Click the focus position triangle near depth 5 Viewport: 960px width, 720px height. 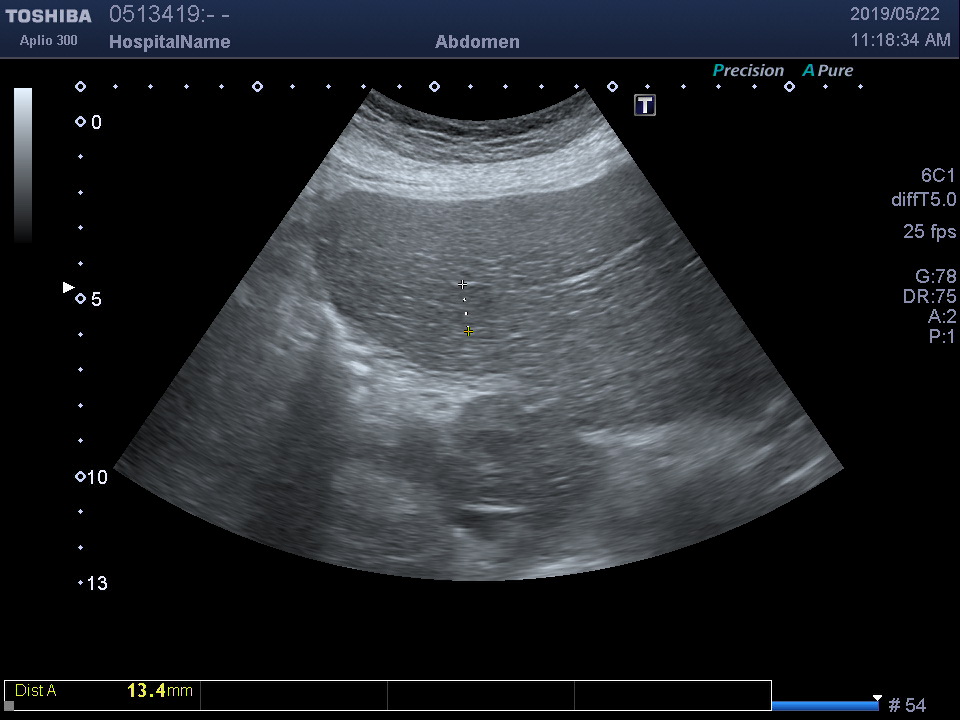[x=68, y=288]
